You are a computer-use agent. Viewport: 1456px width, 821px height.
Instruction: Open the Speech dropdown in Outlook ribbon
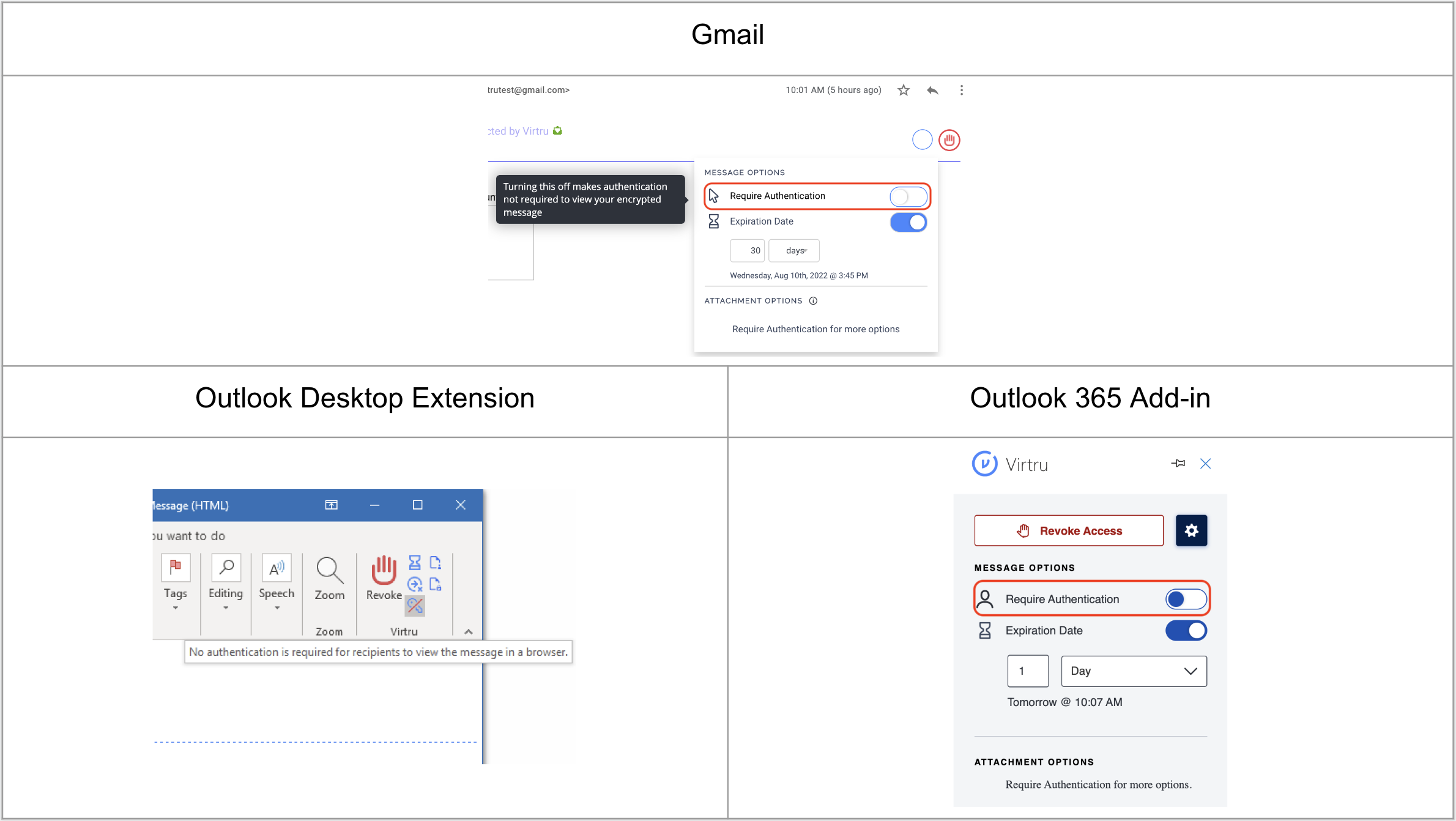(x=277, y=582)
